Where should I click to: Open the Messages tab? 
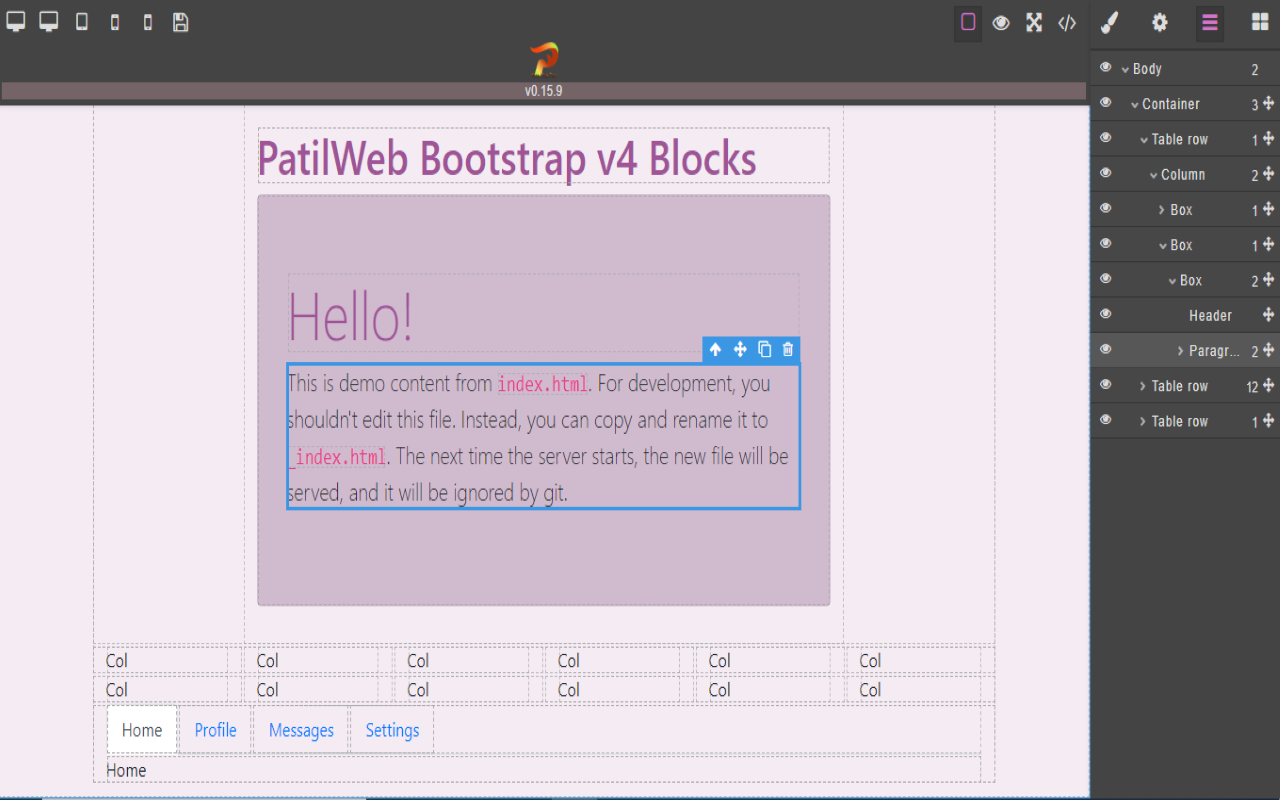pyautogui.click(x=301, y=730)
